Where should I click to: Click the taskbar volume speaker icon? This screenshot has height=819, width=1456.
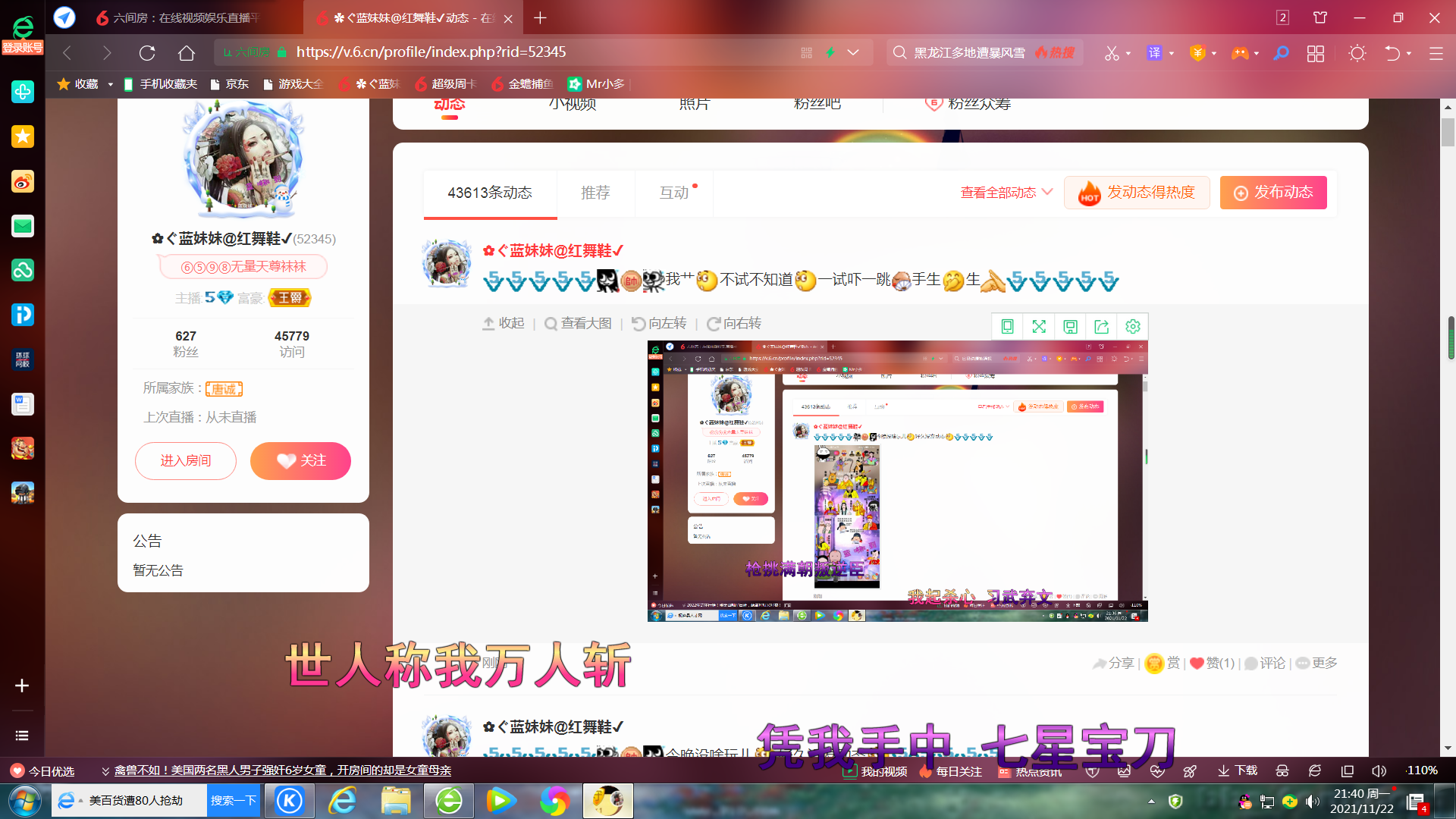1313,802
